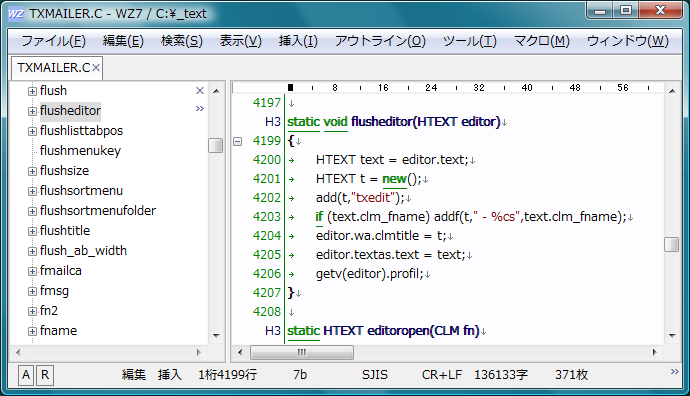Select flushsortmenu in the outline tree
This screenshot has height=396, width=690.
pos(81,191)
